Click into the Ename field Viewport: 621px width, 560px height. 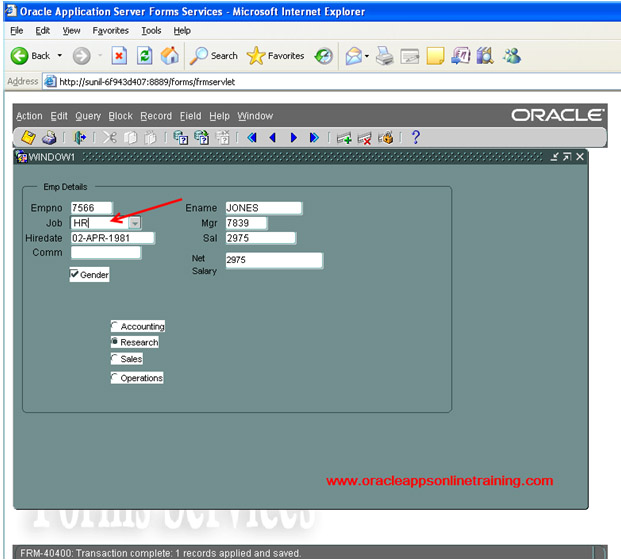click(x=263, y=208)
